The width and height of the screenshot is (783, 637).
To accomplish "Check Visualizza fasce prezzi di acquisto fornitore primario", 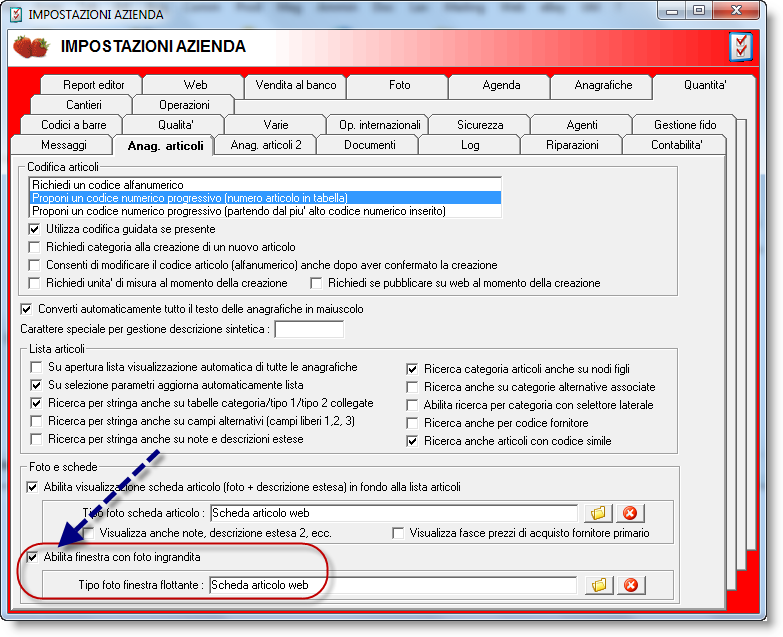I will point(398,533).
